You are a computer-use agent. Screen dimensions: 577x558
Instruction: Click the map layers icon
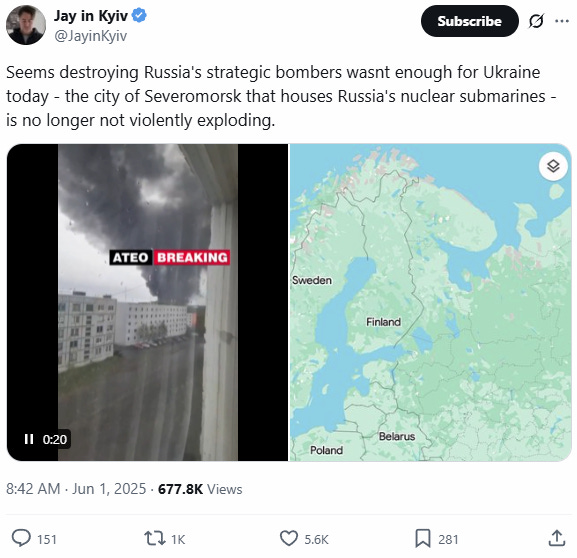pos(553,166)
